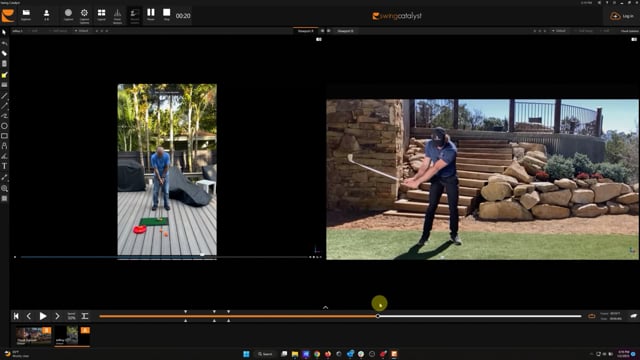Click the main timeline playhead handle

tap(378, 316)
